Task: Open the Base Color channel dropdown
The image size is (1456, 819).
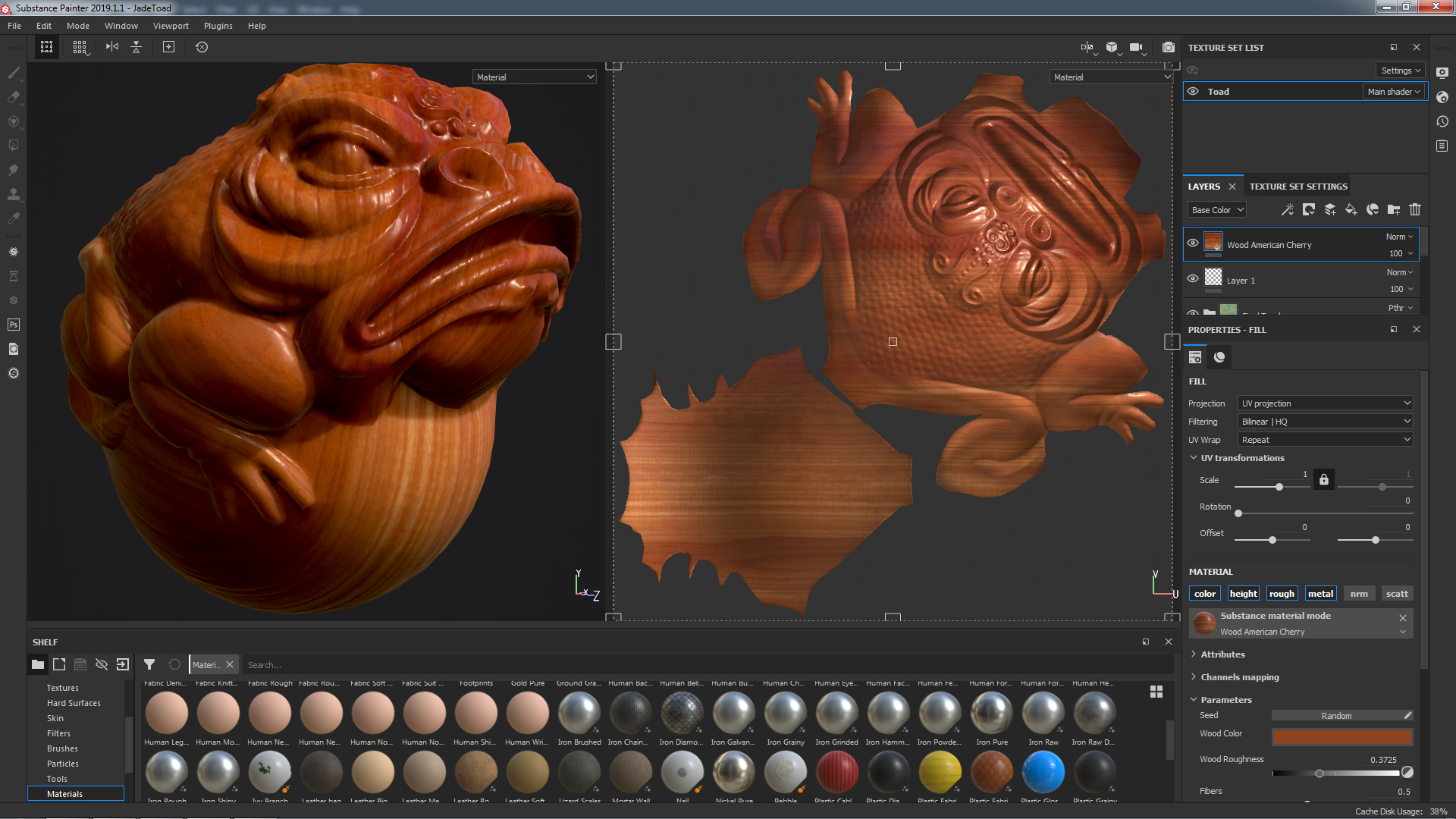Action: tap(1215, 209)
